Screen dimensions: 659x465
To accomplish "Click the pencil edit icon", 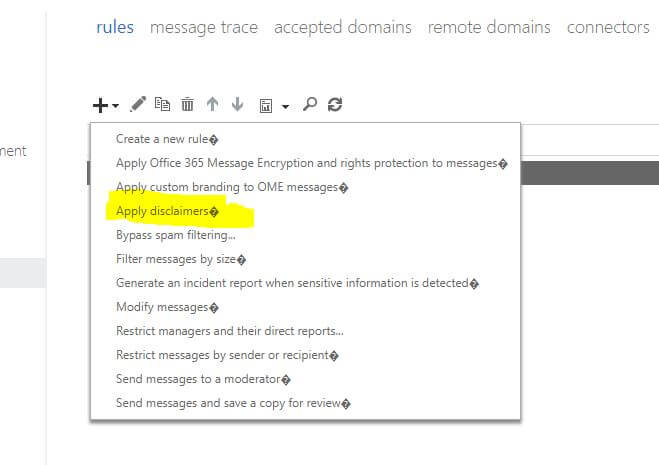I will tap(138, 104).
